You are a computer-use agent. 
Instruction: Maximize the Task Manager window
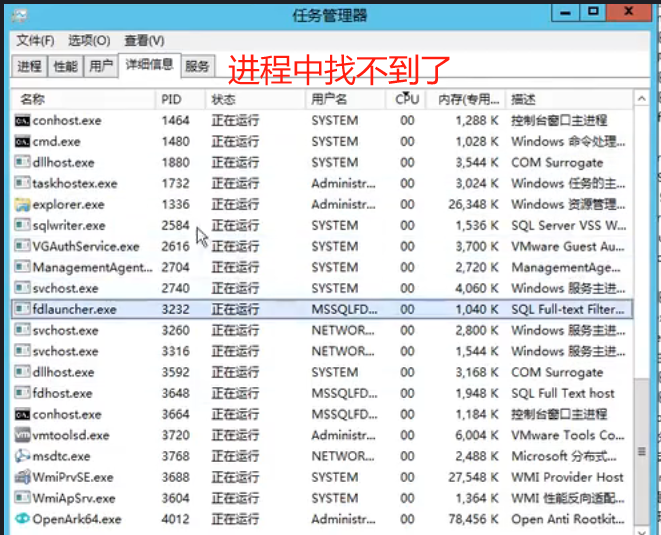pos(593,13)
